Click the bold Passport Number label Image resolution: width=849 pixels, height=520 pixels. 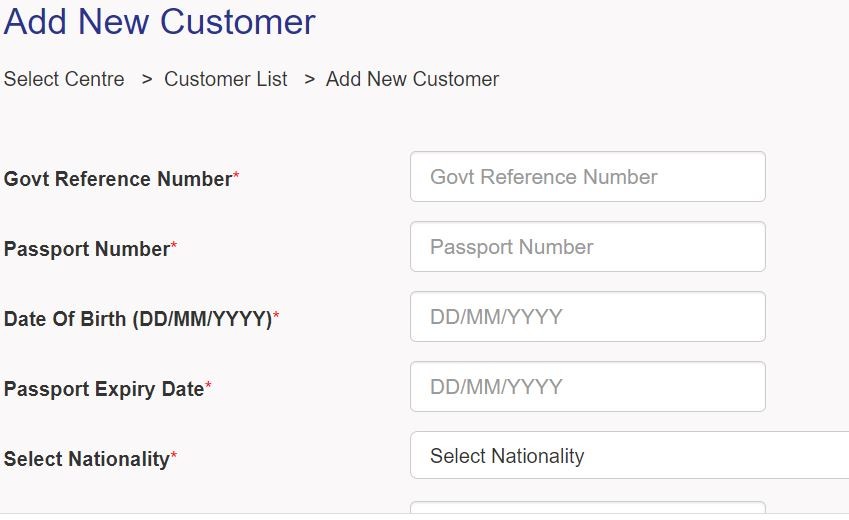pyautogui.click(x=87, y=249)
